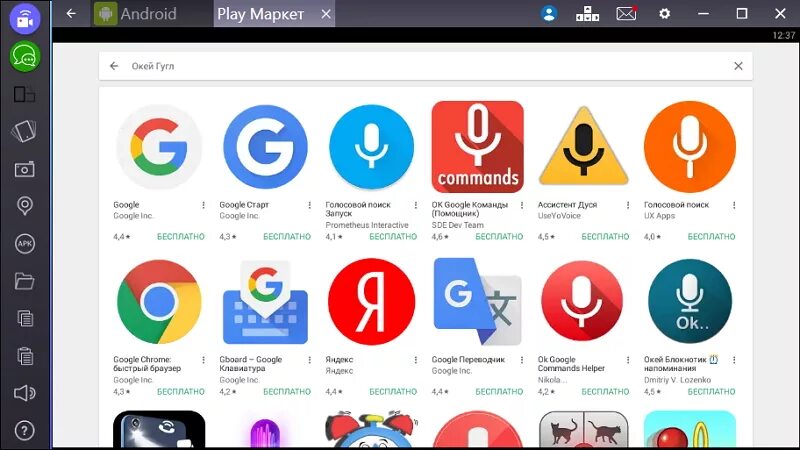The height and width of the screenshot is (450, 800).
Task: Open overflow menu for Голосовой поиск Запуск
Action: 416,205
